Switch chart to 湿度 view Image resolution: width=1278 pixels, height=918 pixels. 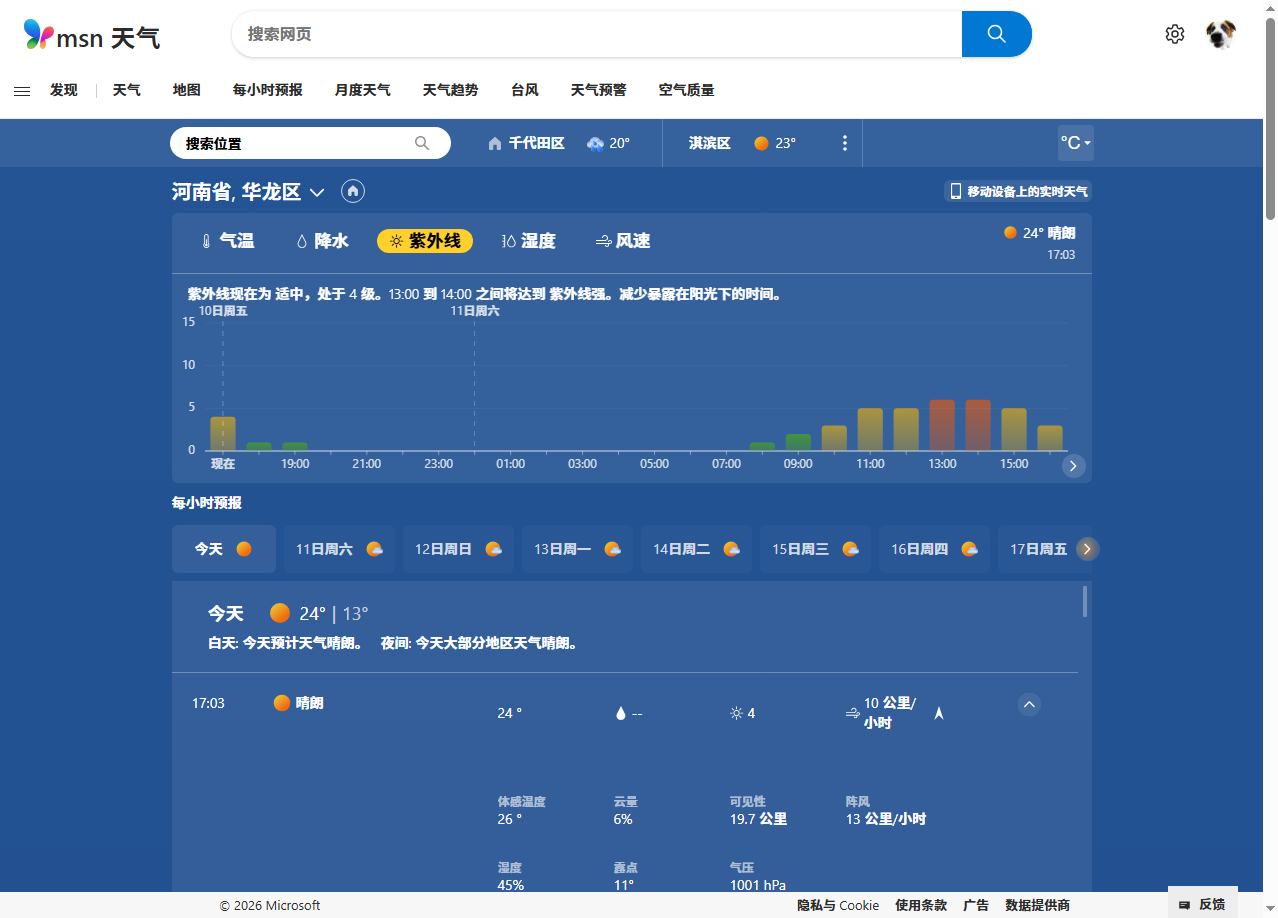(x=528, y=241)
